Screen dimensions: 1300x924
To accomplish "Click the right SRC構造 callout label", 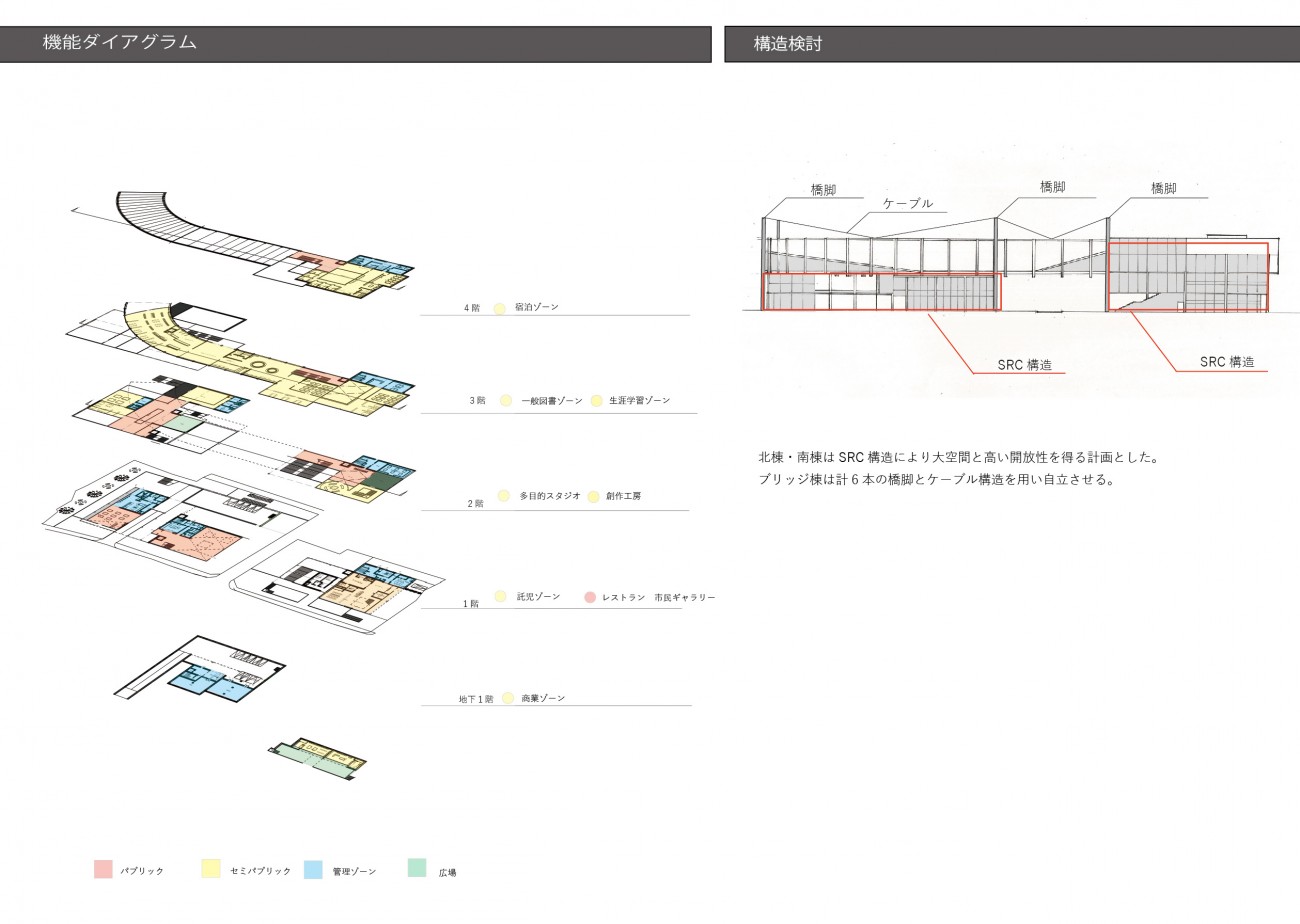I will (1227, 362).
